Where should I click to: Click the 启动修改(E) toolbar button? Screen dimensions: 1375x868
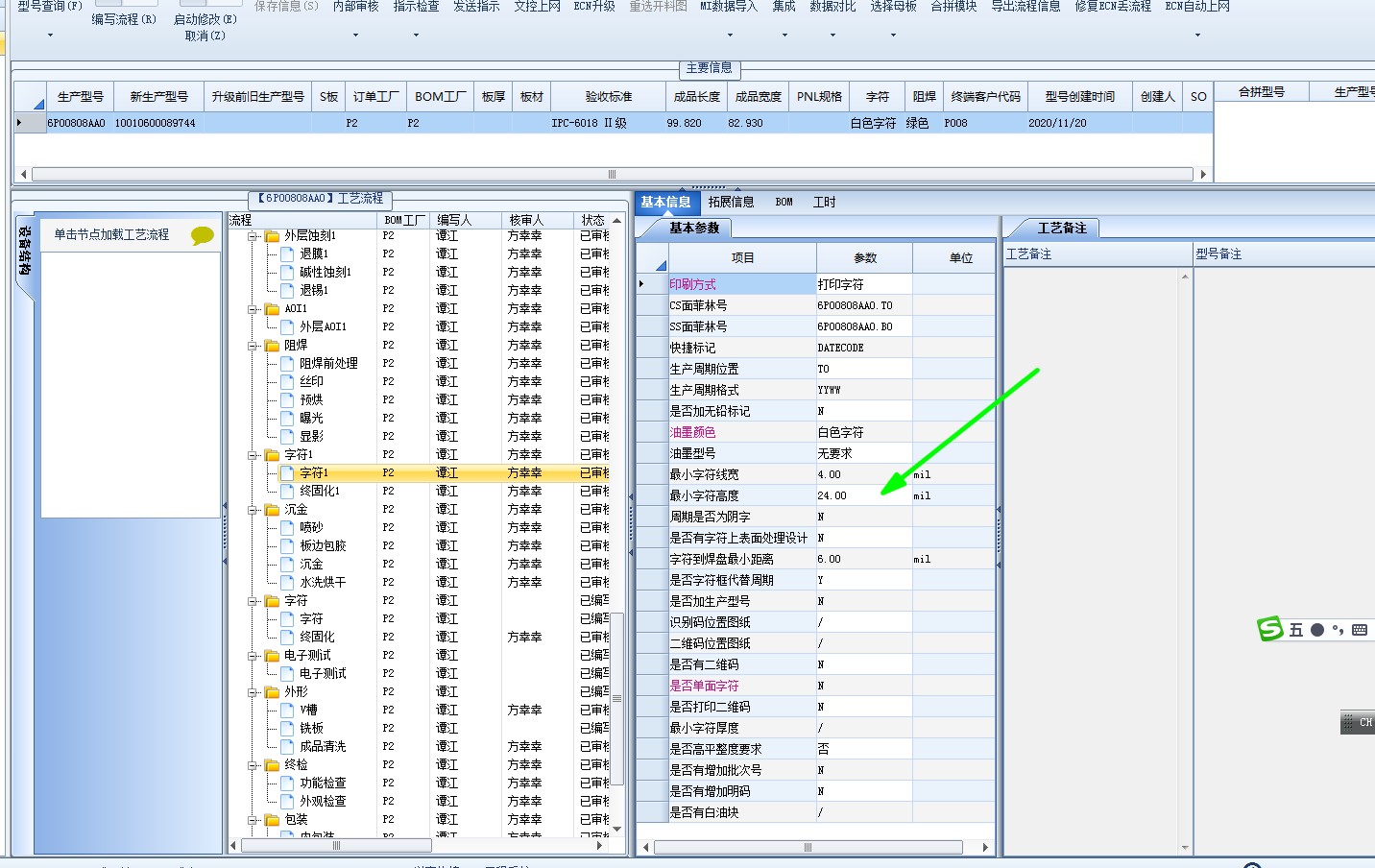205,19
